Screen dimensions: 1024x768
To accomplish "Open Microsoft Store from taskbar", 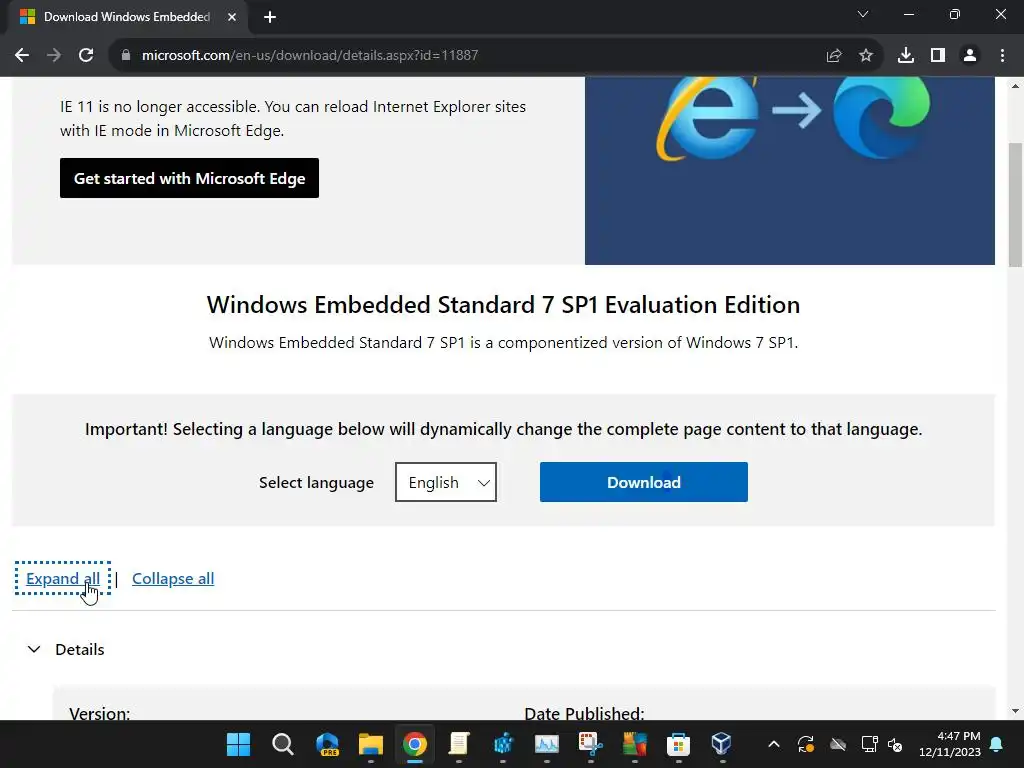I will 679,744.
